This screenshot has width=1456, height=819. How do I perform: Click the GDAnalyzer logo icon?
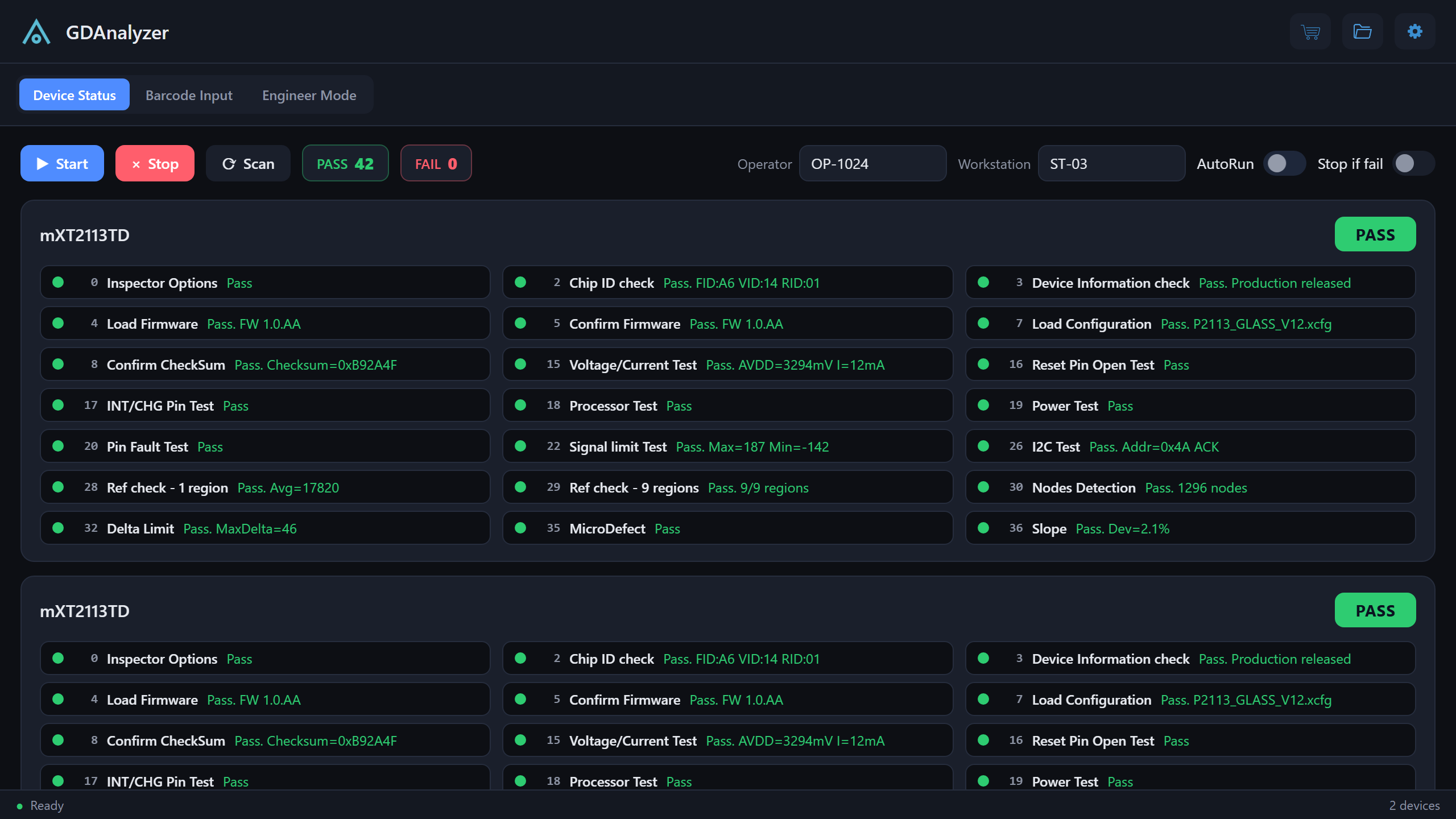(36, 32)
